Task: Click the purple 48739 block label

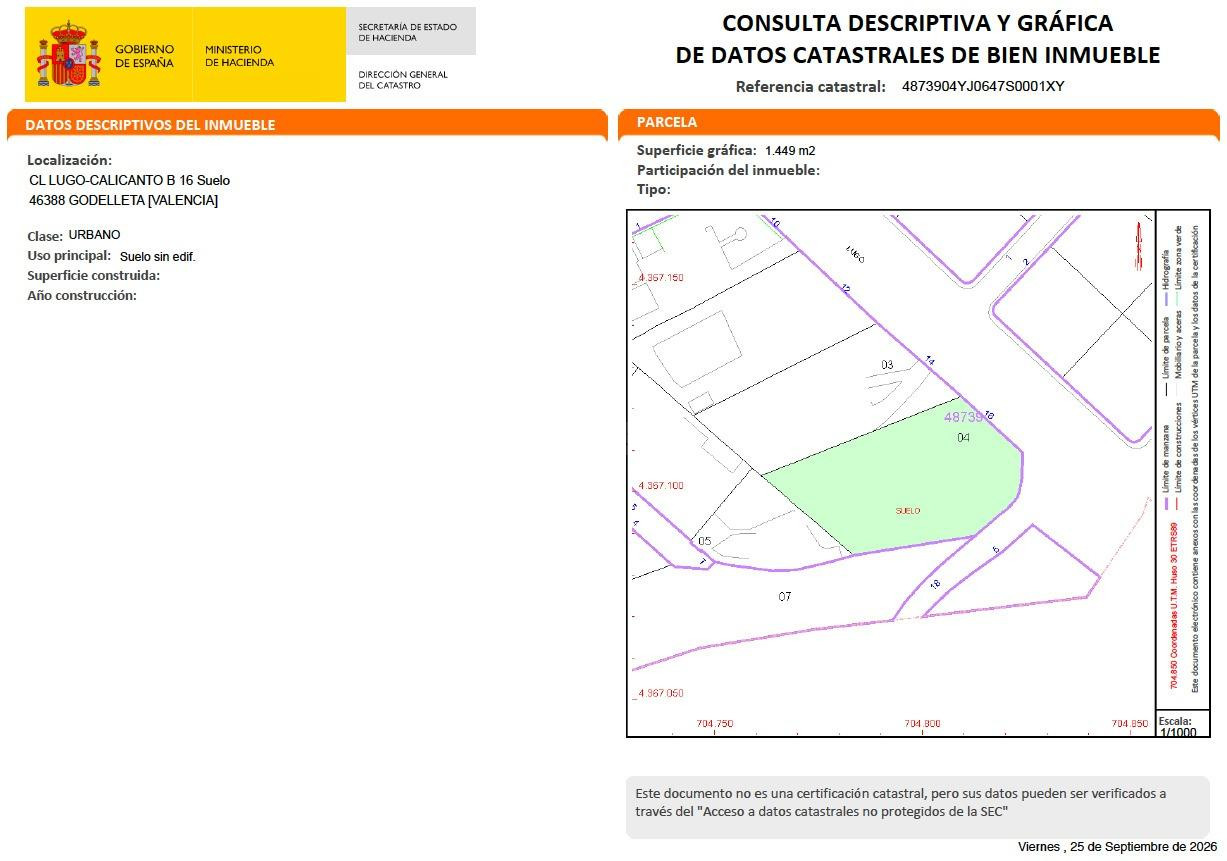Action: coord(964,417)
